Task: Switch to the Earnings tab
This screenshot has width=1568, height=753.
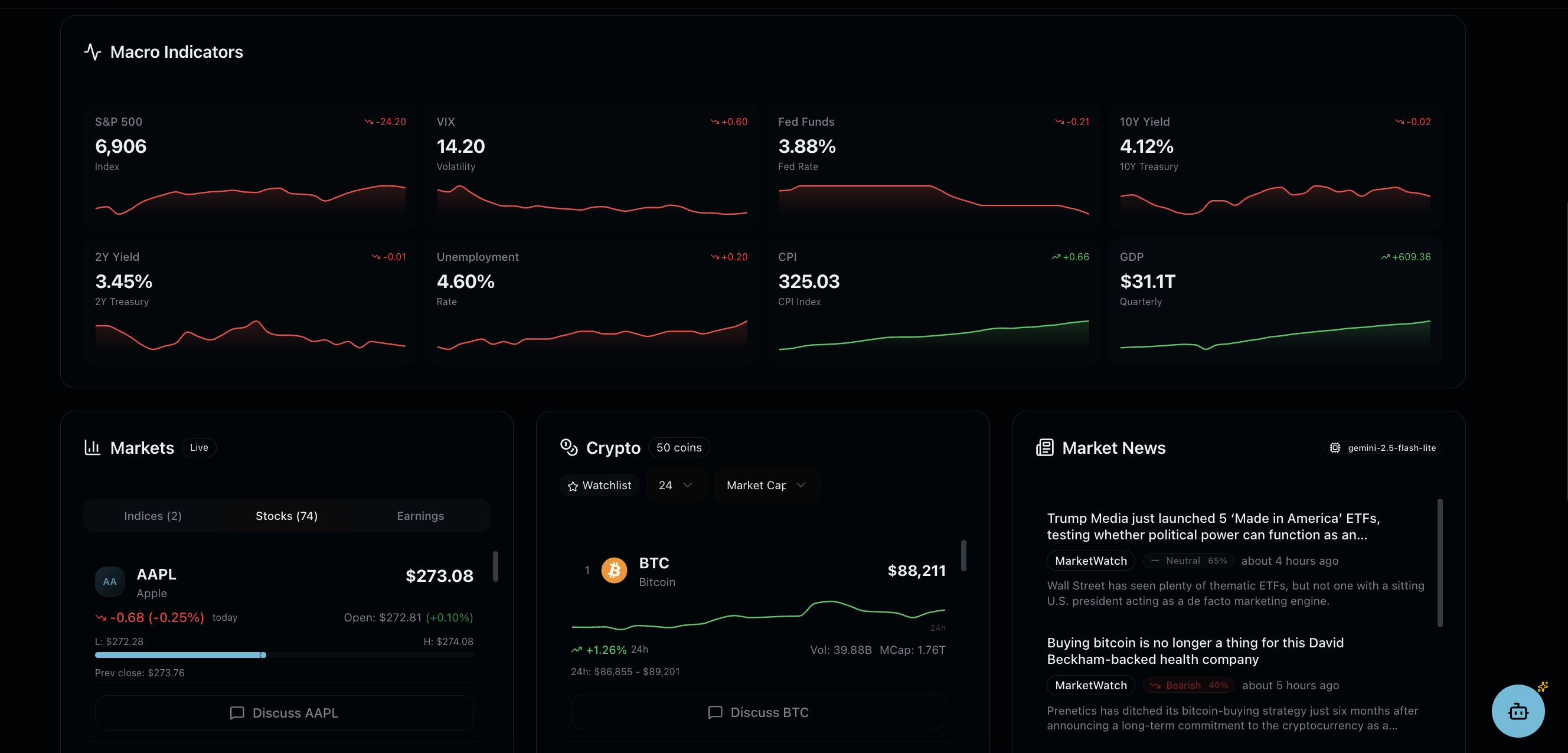Action: [x=420, y=516]
